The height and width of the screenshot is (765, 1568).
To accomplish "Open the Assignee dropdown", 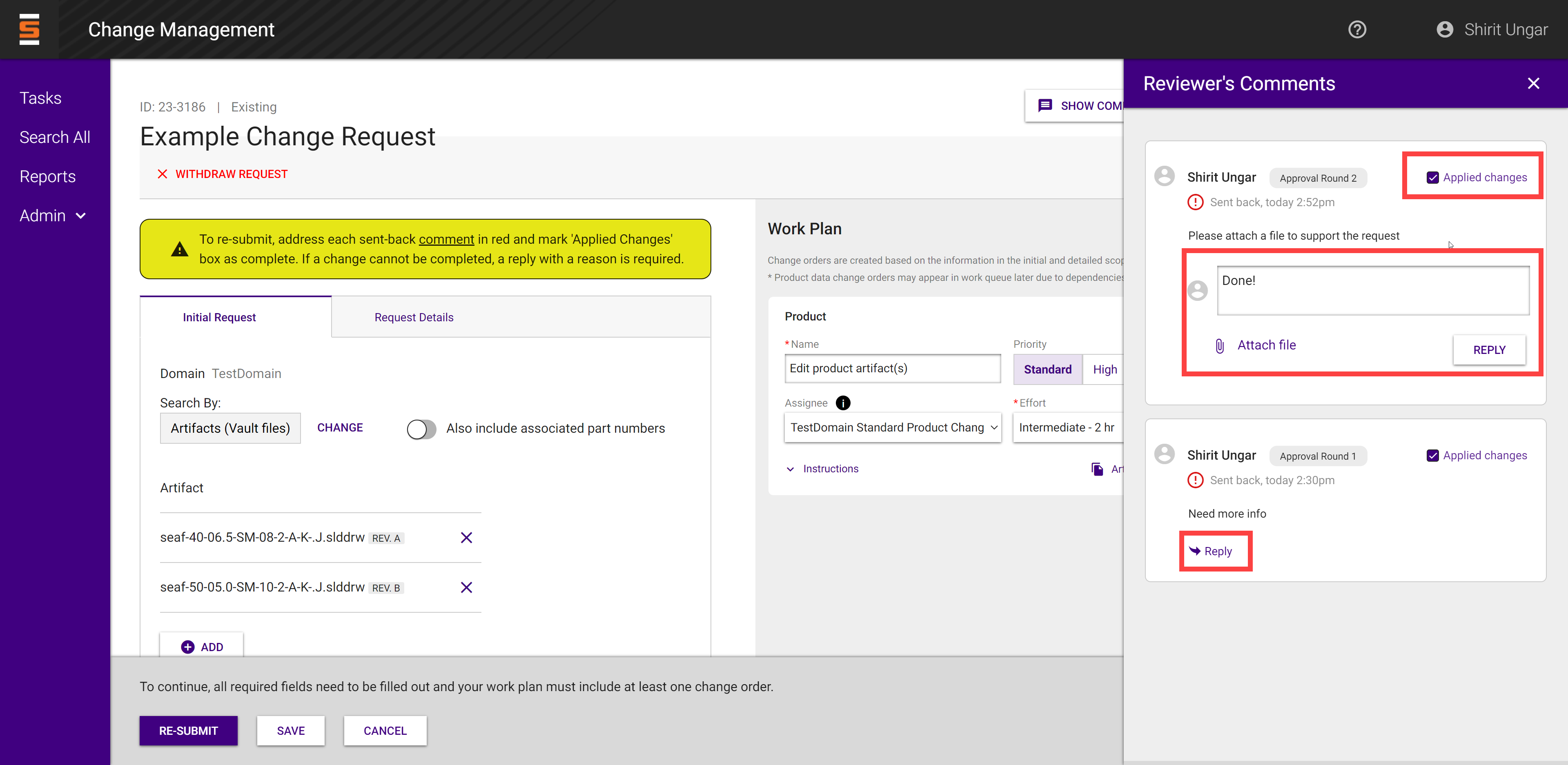I will pyautogui.click(x=892, y=427).
